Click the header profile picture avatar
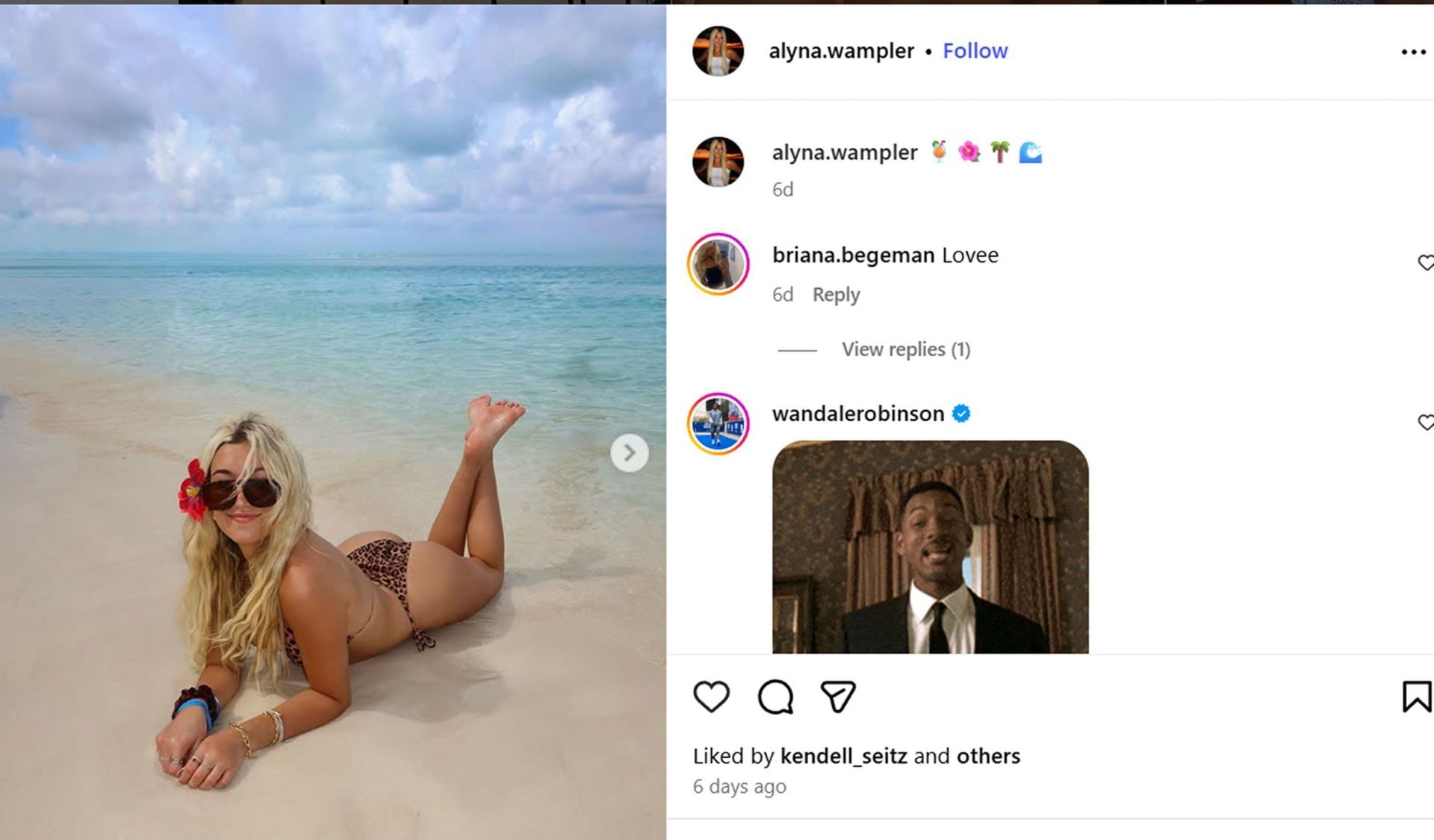 click(x=718, y=52)
